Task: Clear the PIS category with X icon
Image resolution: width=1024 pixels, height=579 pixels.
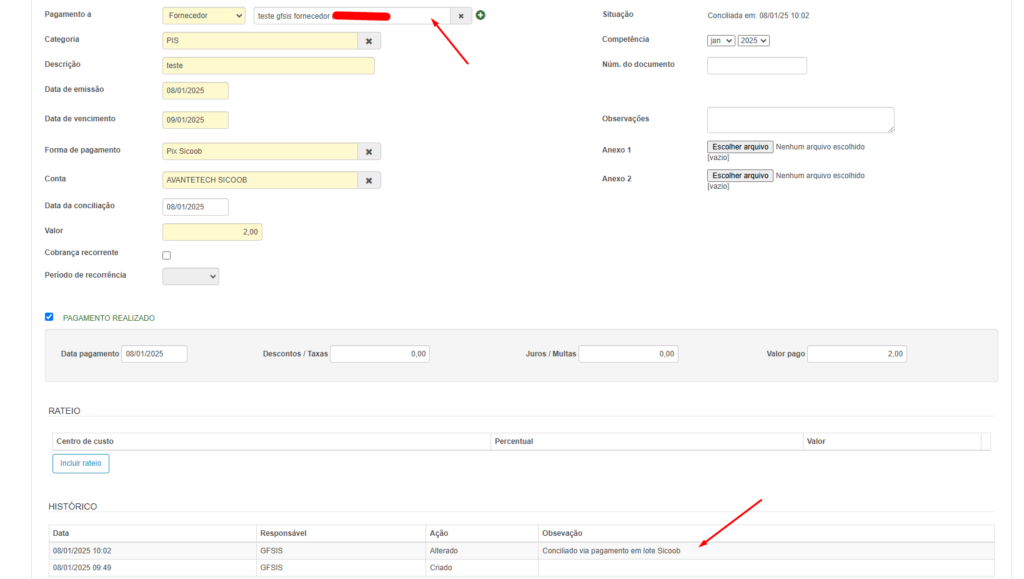Action: pyautogui.click(x=369, y=41)
